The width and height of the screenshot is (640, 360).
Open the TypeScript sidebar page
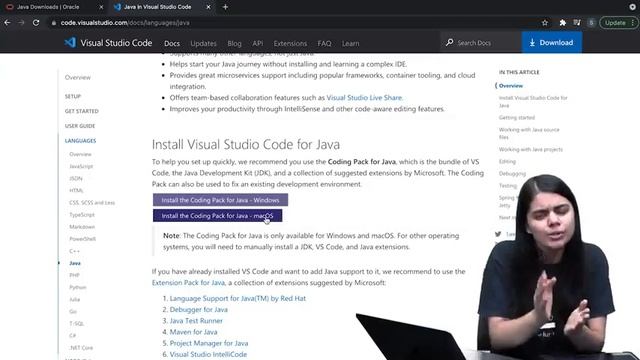click(x=82, y=215)
